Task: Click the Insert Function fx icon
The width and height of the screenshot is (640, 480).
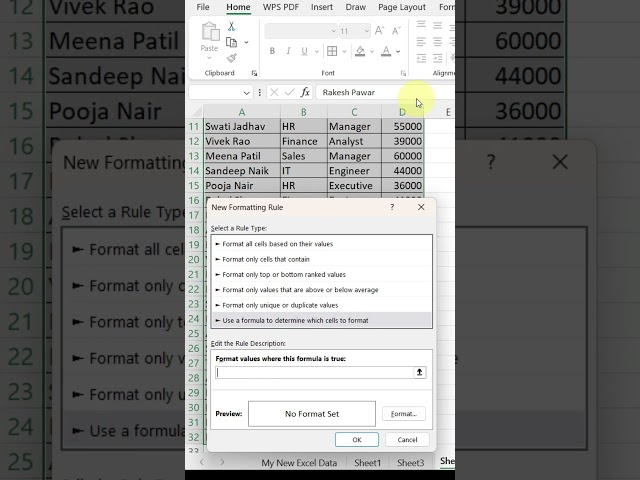Action: [305, 92]
